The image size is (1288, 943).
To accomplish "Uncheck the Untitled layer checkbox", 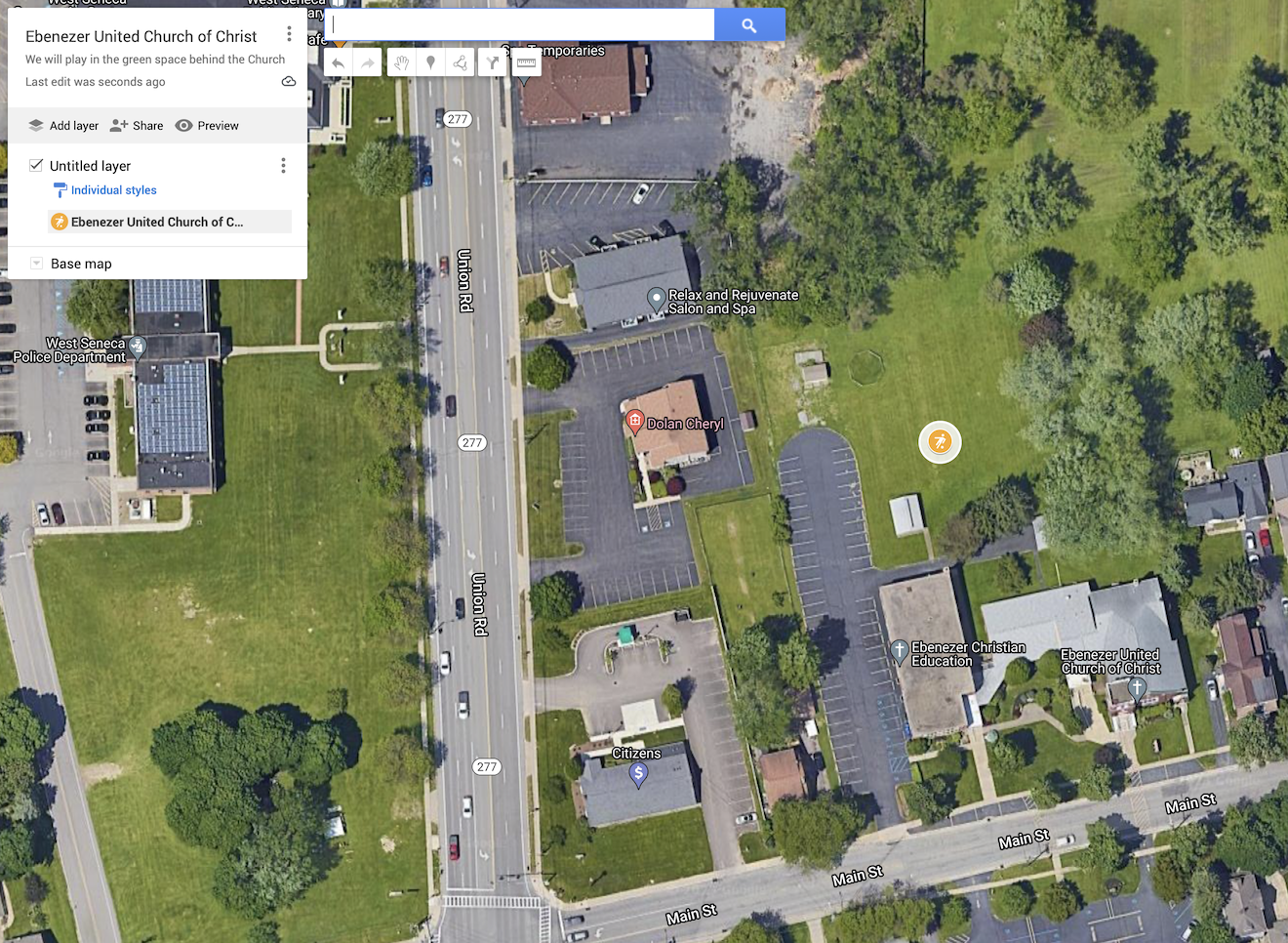I will [36, 165].
